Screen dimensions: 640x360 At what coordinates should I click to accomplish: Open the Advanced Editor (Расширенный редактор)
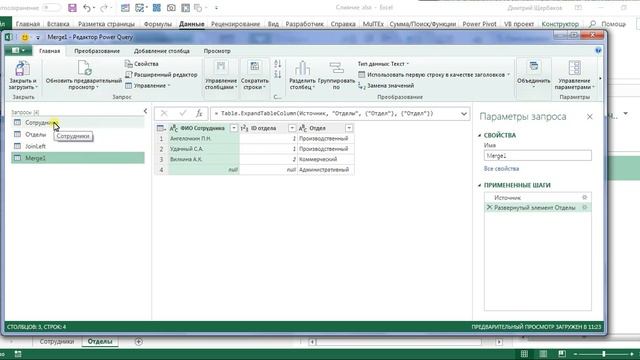pos(161,75)
